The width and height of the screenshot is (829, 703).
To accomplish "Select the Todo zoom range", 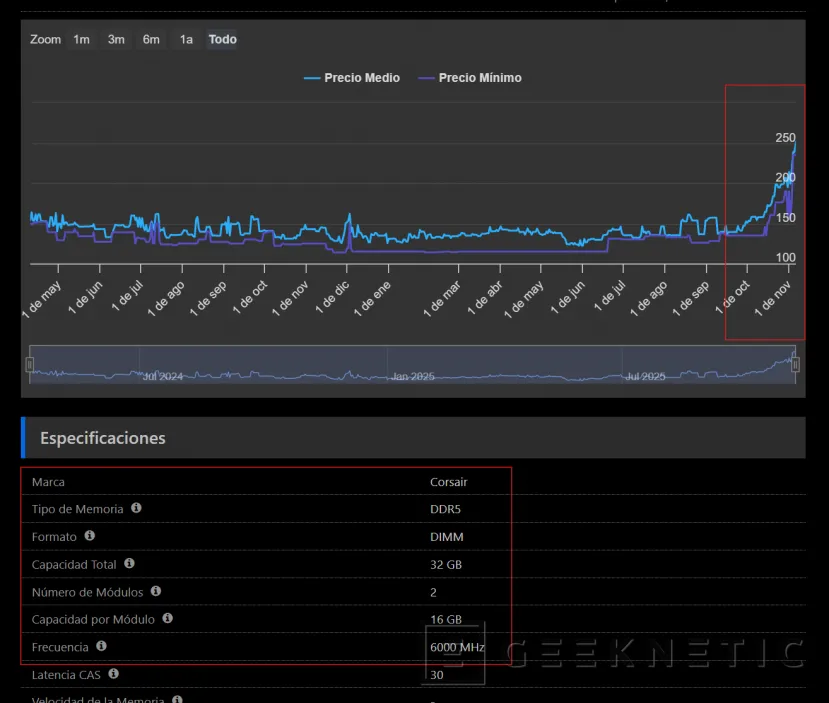I will pyautogui.click(x=223, y=40).
